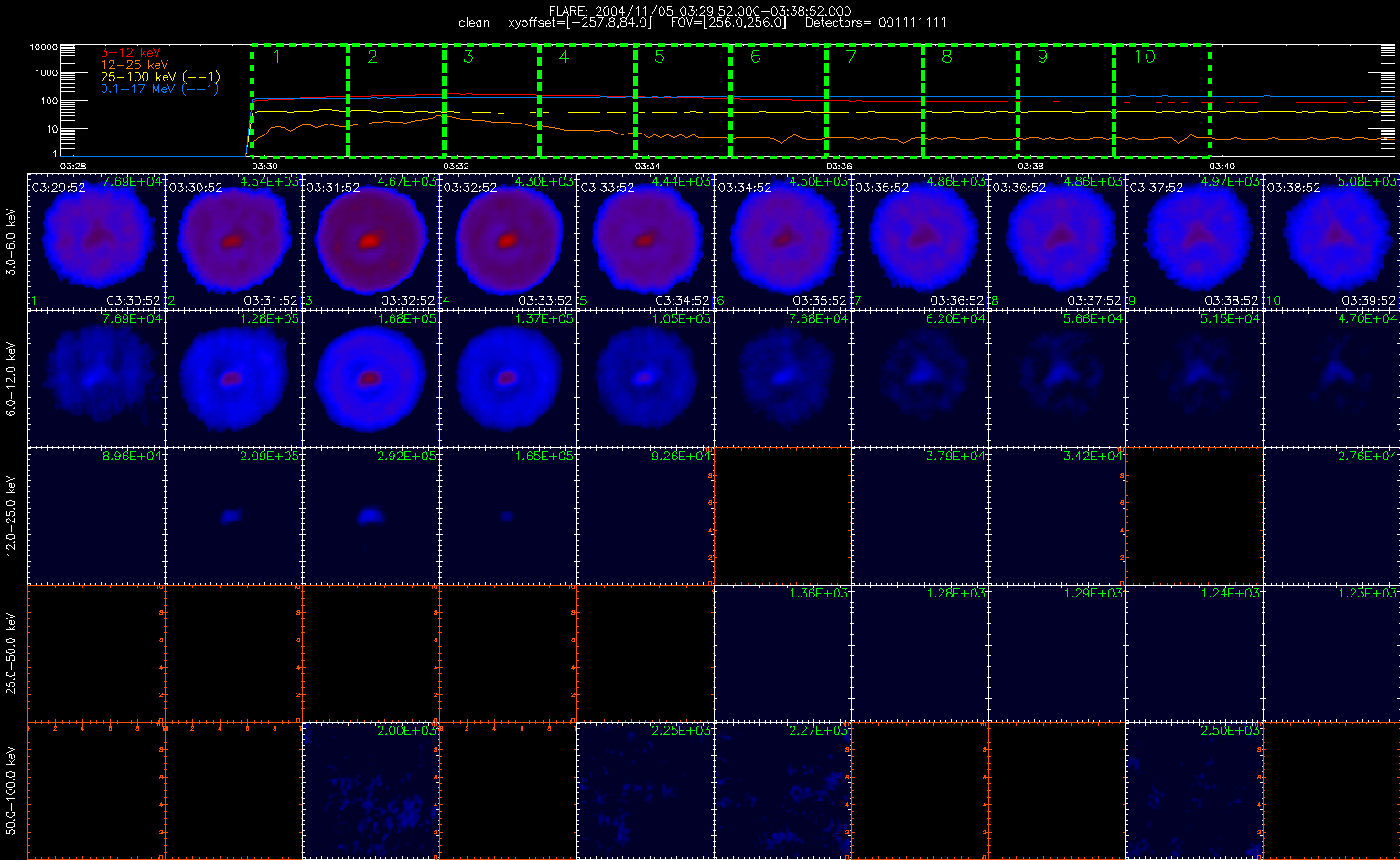The height and width of the screenshot is (860, 1400).
Task: Click the 12-25 keV image with peak 2.09E+05
Action: (x=233, y=515)
